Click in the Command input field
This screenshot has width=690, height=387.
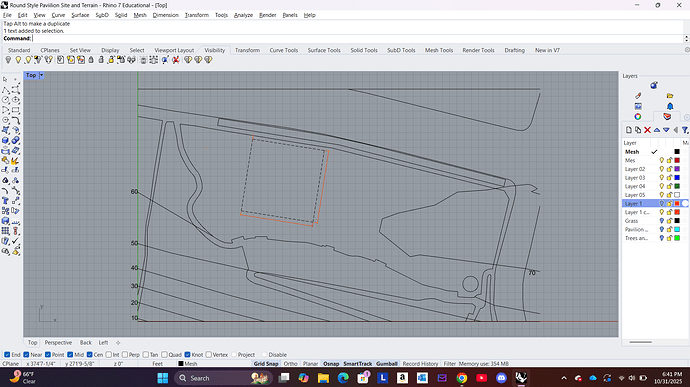click(357, 38)
